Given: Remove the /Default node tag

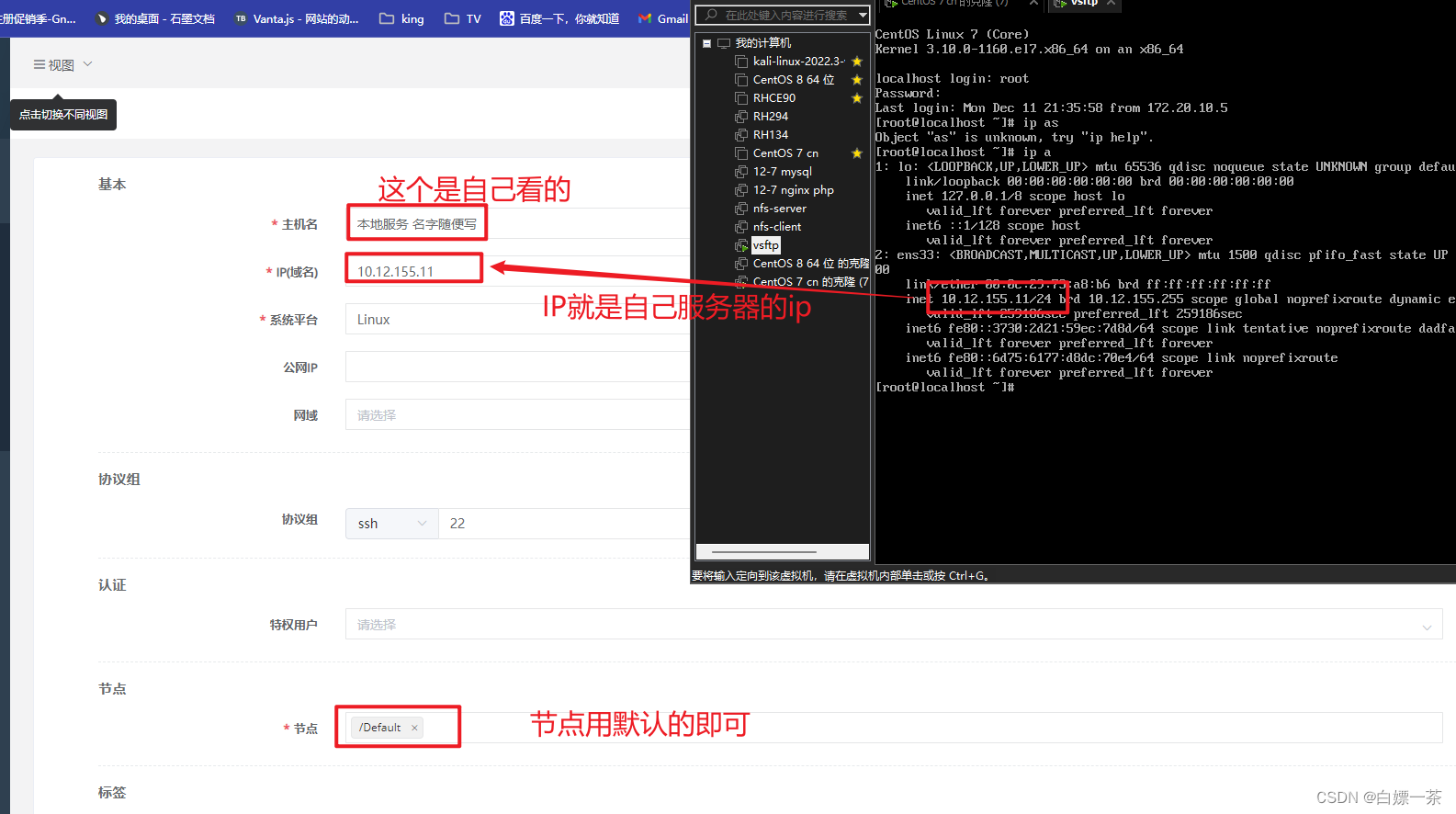Looking at the screenshot, I should (414, 728).
